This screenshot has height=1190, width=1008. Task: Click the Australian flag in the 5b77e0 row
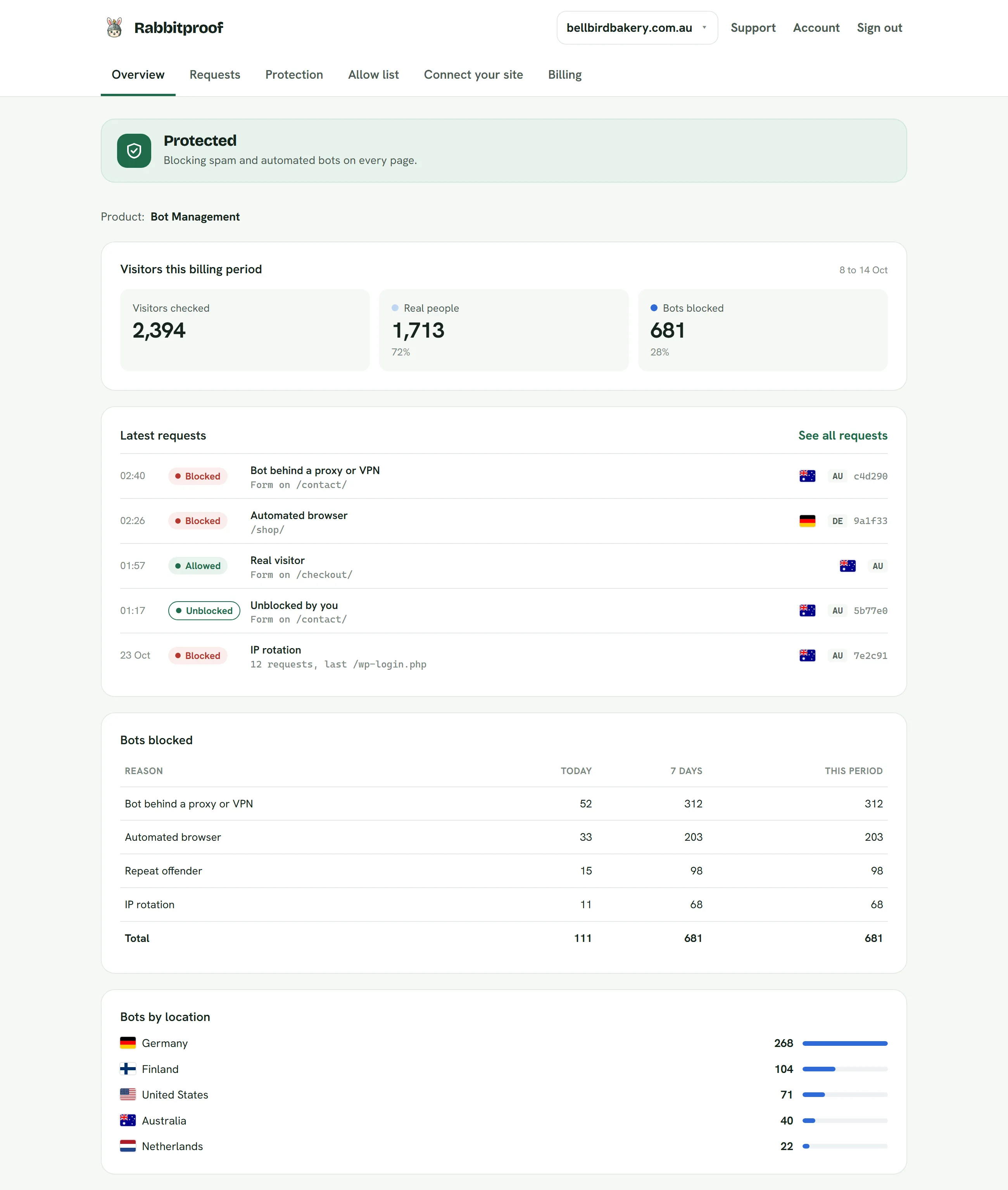coord(807,610)
